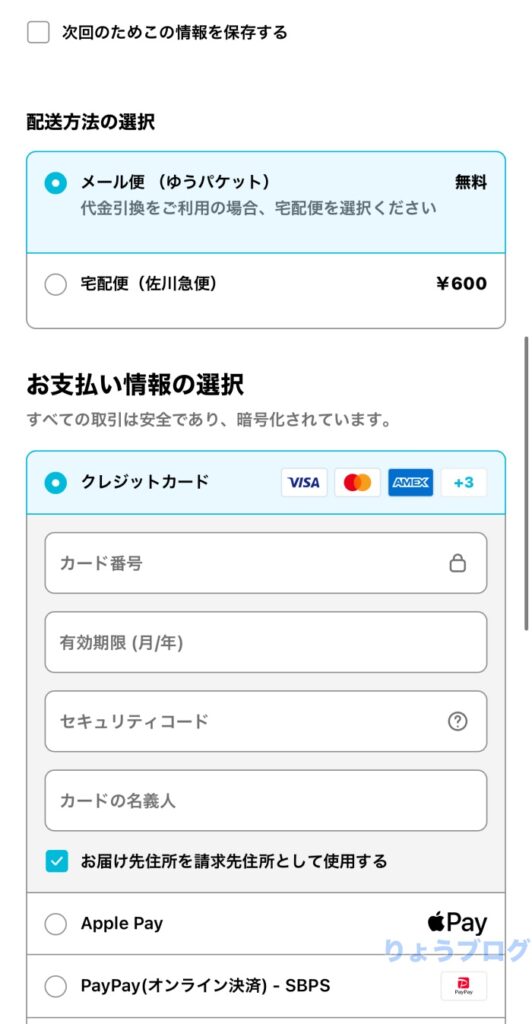Click the Mastercard logo icon

pos(358,483)
